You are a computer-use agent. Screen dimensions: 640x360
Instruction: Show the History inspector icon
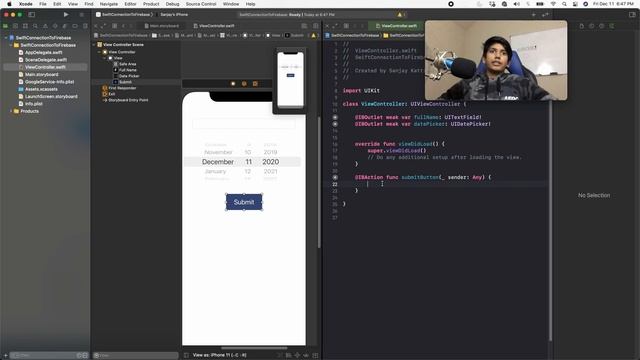coord(591,26)
